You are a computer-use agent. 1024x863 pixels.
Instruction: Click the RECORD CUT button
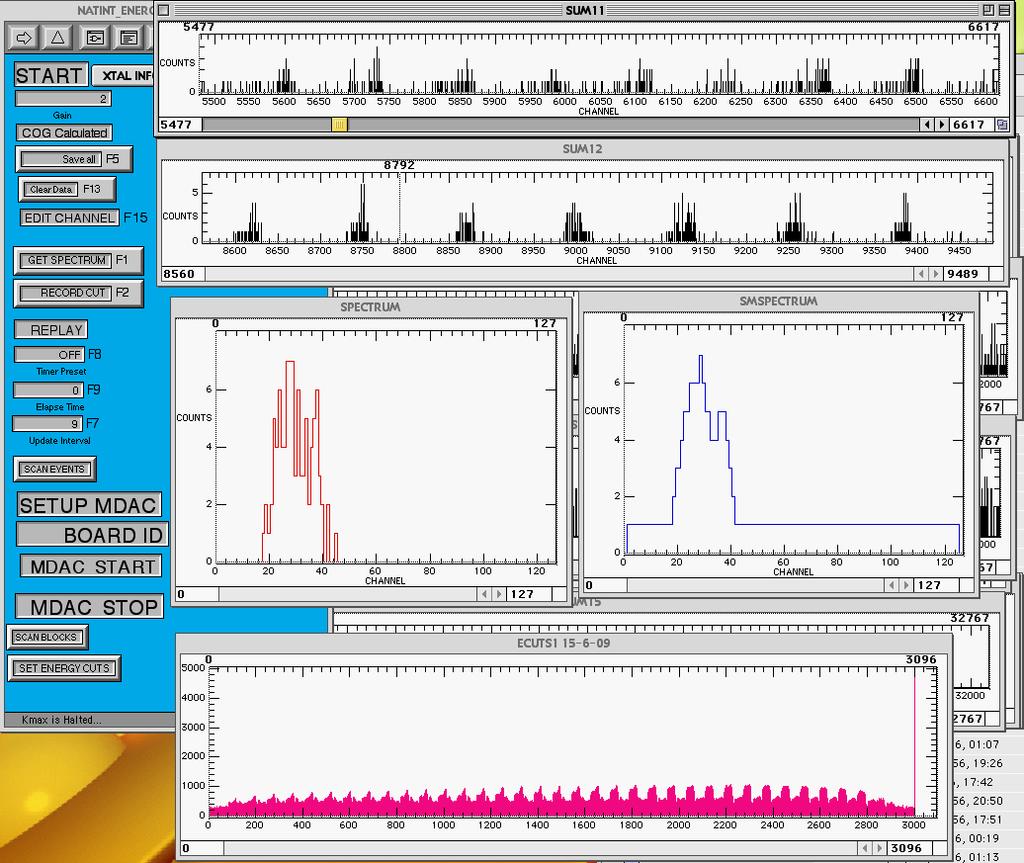[78, 293]
